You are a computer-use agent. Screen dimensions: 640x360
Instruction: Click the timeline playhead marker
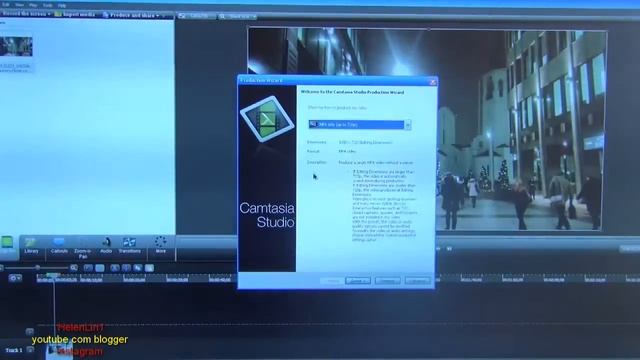coord(52,276)
